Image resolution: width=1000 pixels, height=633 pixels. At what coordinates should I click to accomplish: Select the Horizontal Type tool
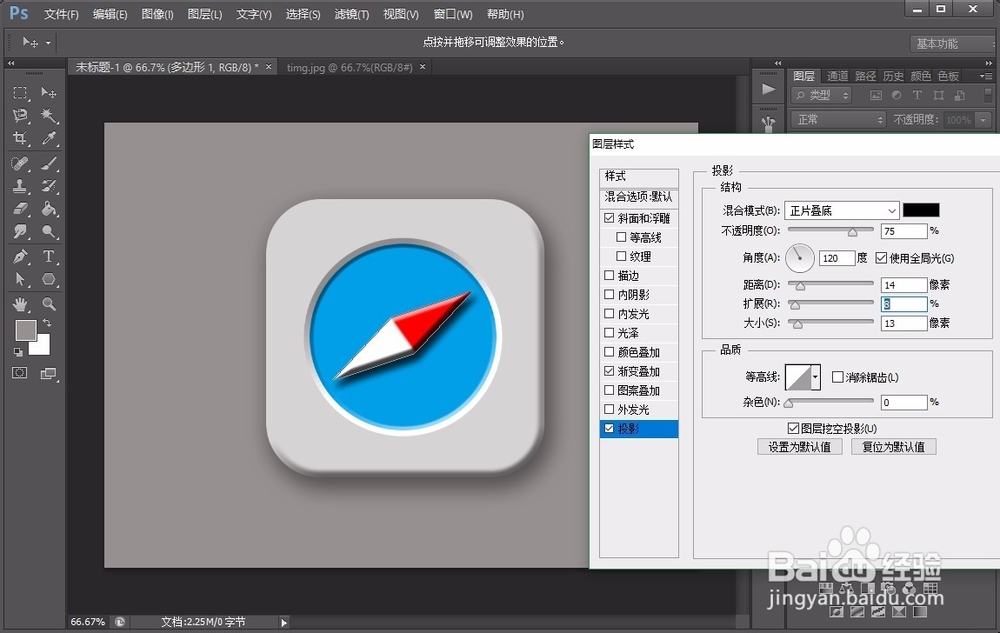click(x=49, y=257)
